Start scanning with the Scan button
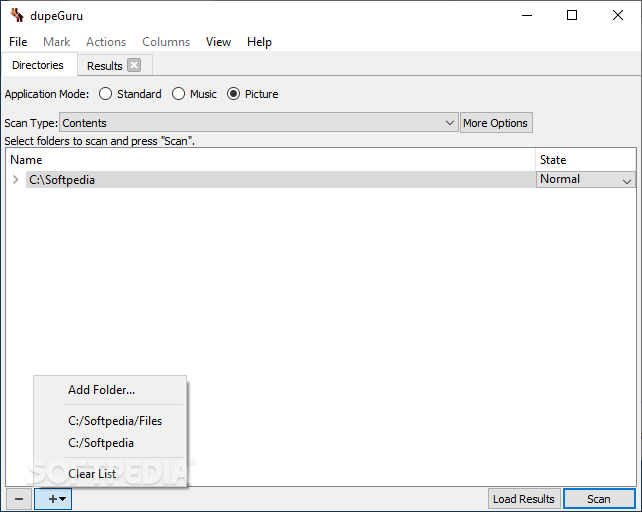642x512 pixels. (599, 499)
